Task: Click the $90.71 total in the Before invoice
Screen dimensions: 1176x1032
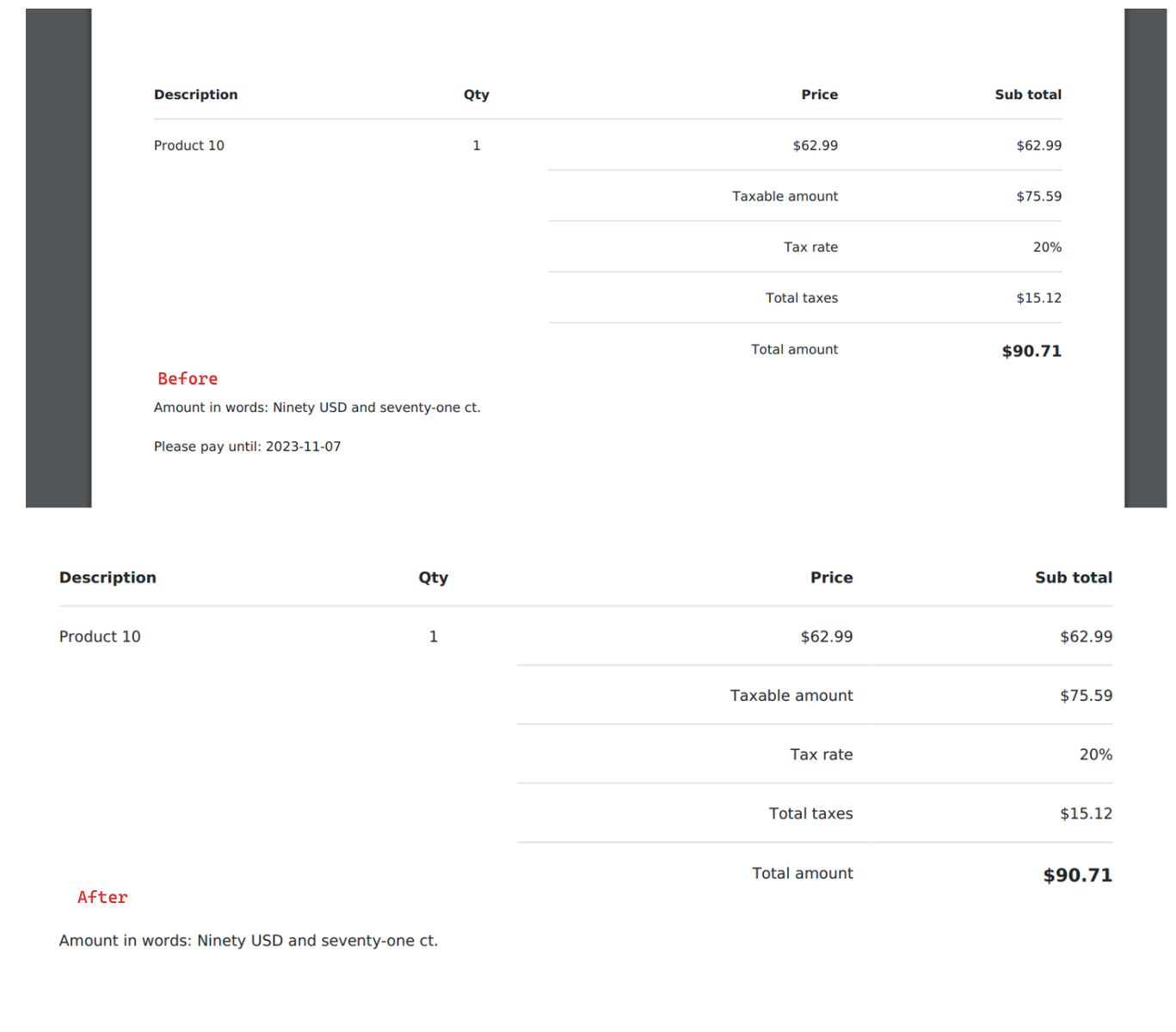Action: 1031,351
